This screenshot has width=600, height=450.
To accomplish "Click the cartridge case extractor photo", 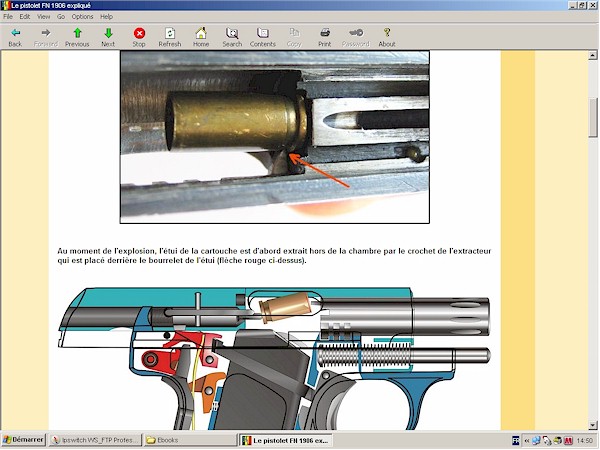I will coord(274,137).
